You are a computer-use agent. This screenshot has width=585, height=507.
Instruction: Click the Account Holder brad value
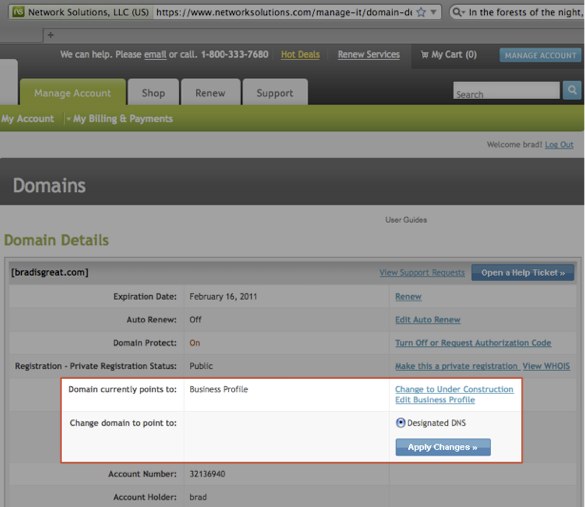tap(198, 497)
